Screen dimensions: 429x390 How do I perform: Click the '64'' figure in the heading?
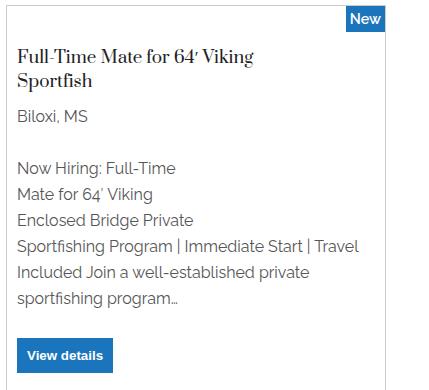[x=185, y=56]
